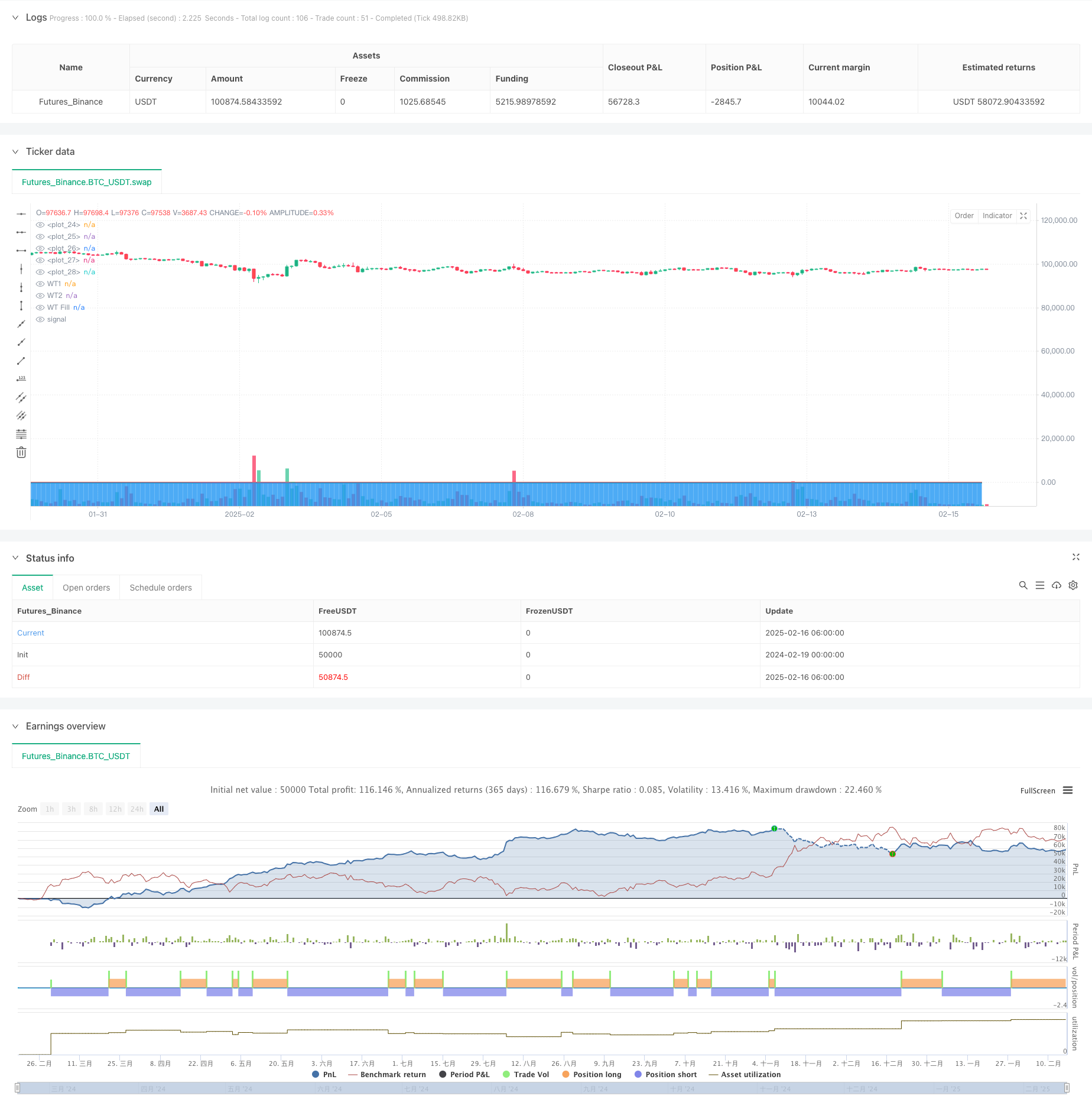Collapse the Status info section
This screenshot has width=1092, height=1112.
pos(15,558)
